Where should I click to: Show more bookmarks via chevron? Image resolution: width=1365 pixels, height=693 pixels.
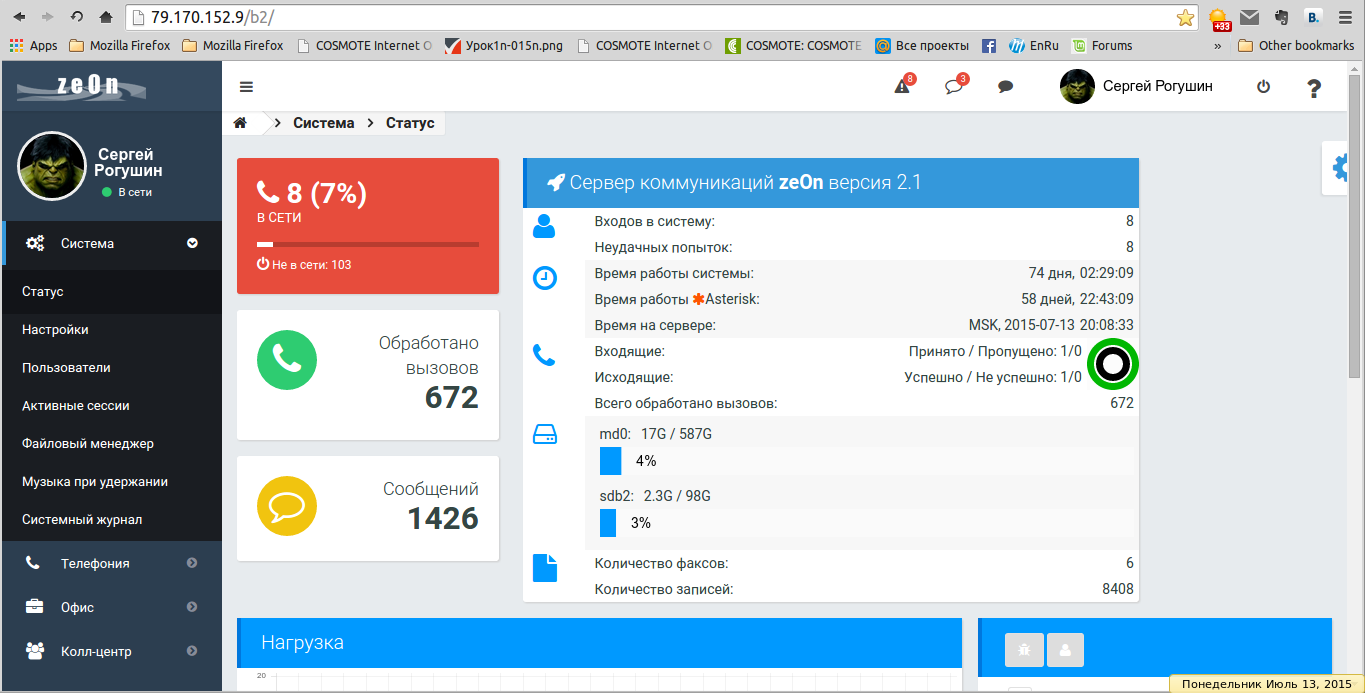click(1217, 45)
